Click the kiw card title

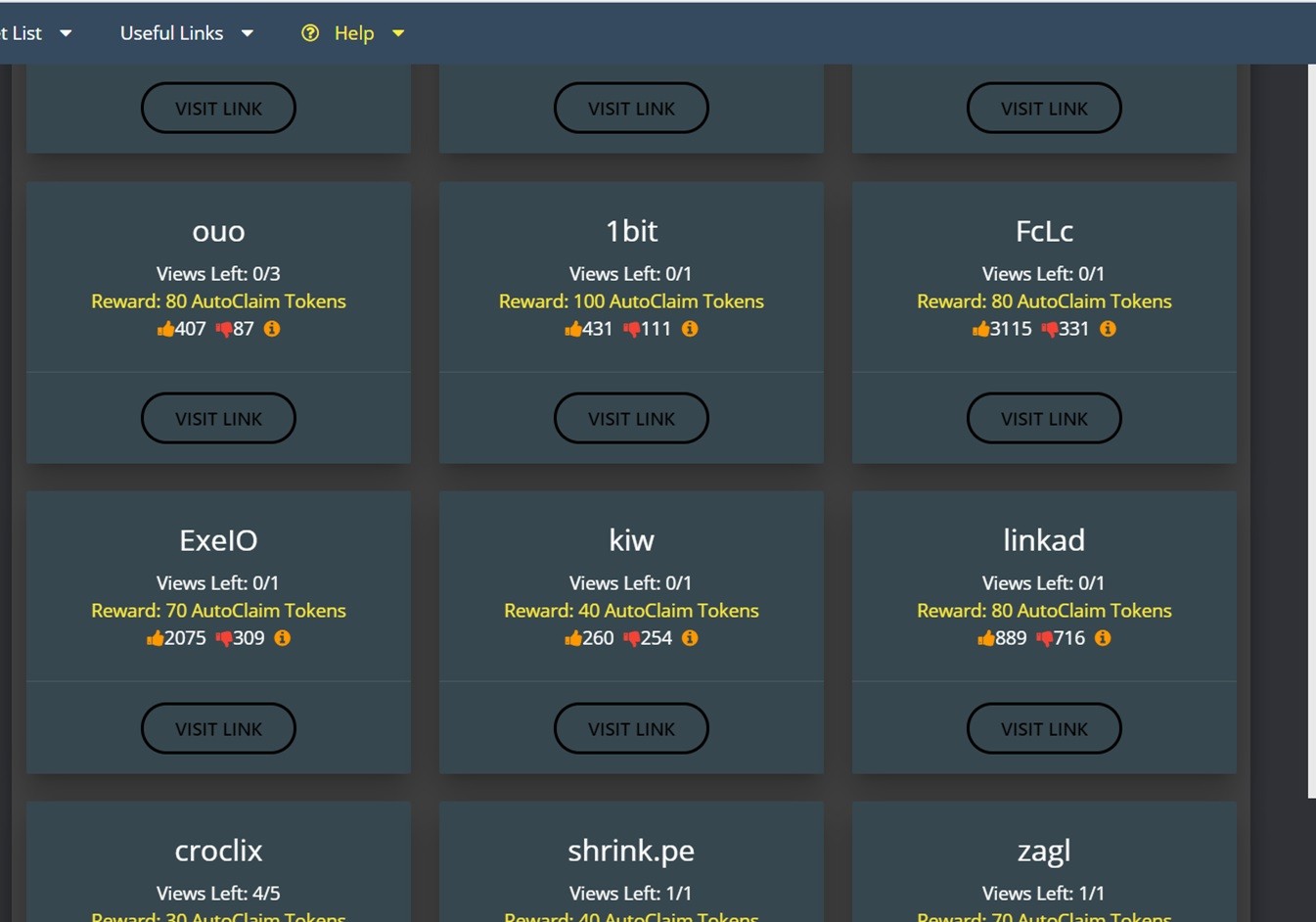pos(631,540)
